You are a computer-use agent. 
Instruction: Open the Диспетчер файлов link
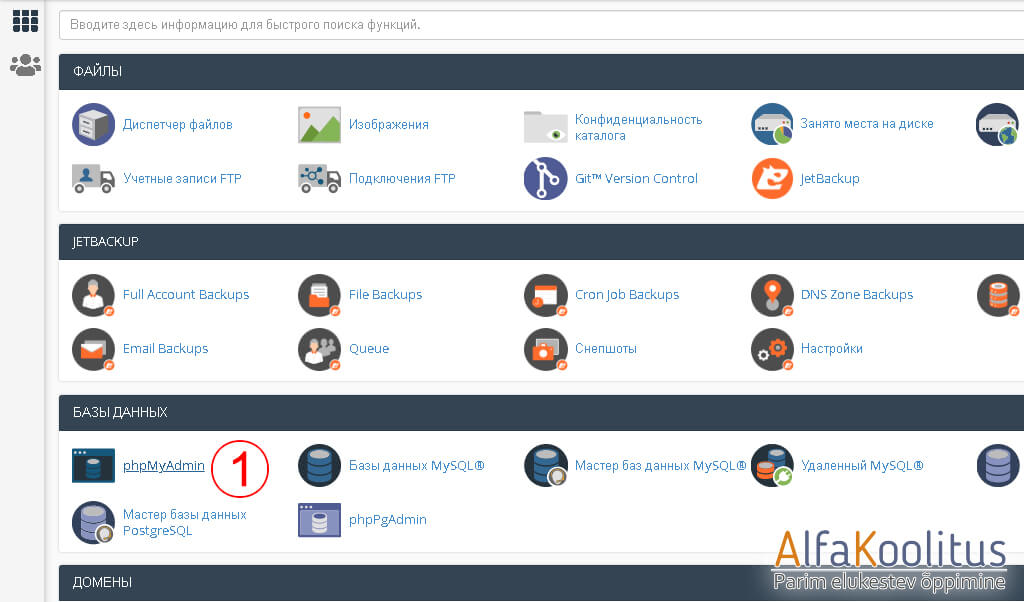pos(178,125)
